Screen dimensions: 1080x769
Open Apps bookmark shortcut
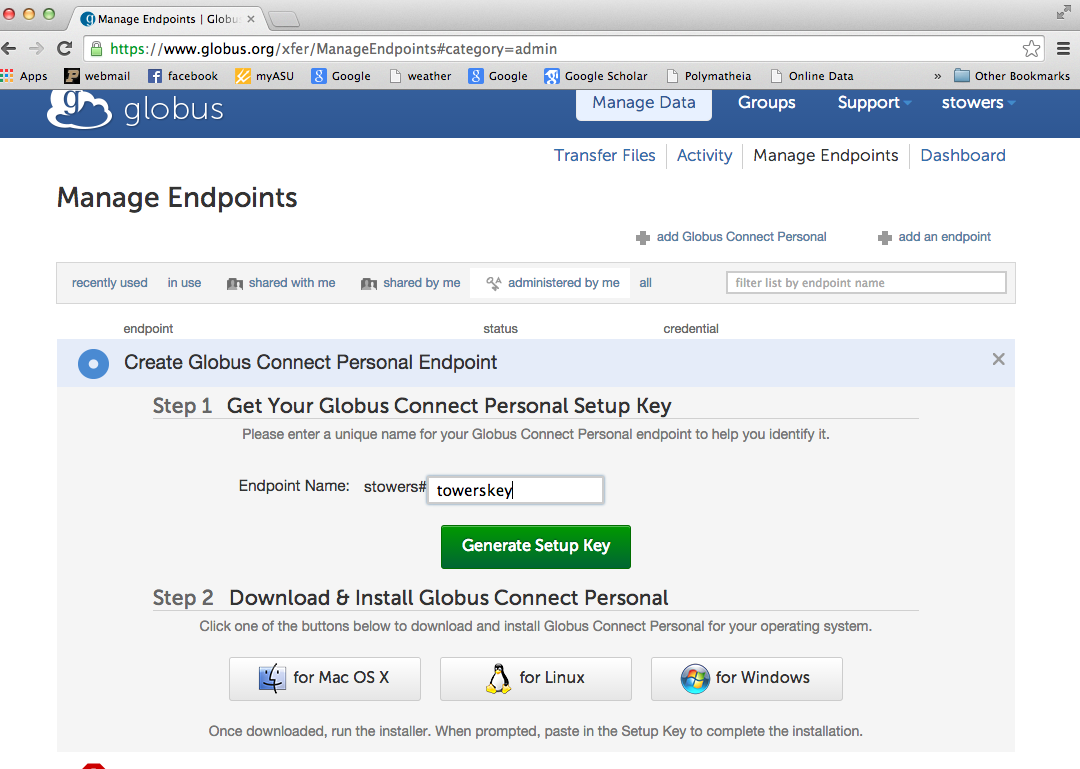[24, 76]
